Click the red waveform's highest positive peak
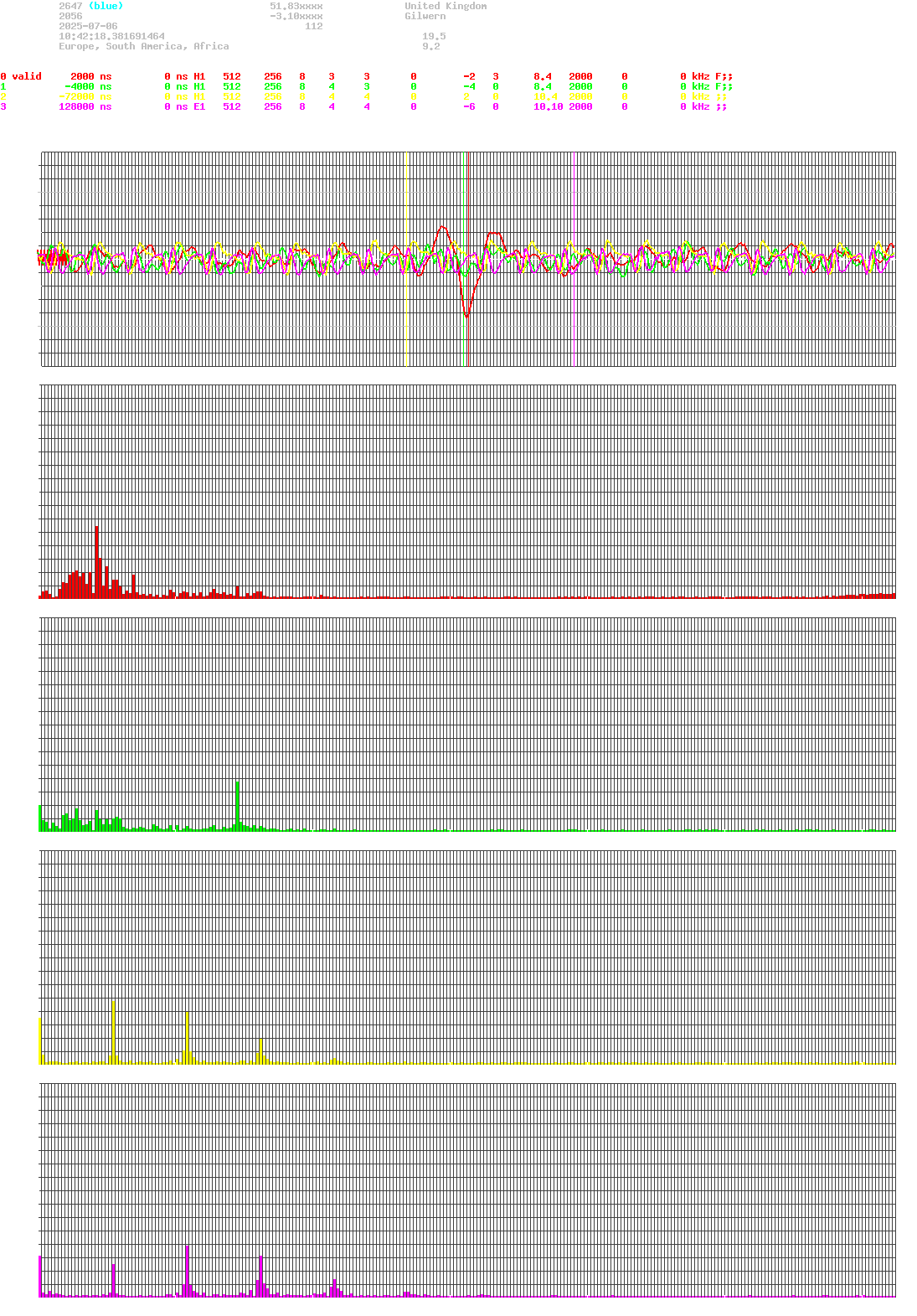The image size is (917, 1316). point(443,227)
